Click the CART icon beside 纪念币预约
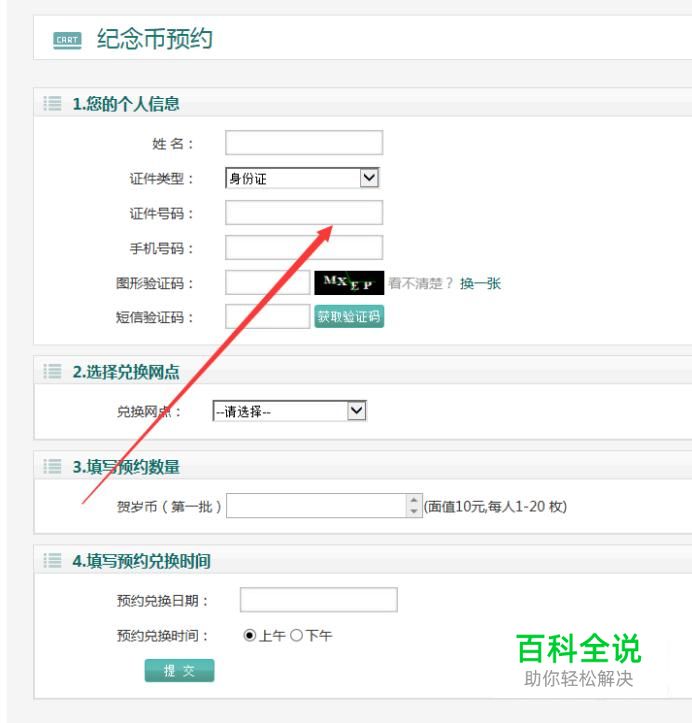This screenshot has width=692, height=723. 67,41
